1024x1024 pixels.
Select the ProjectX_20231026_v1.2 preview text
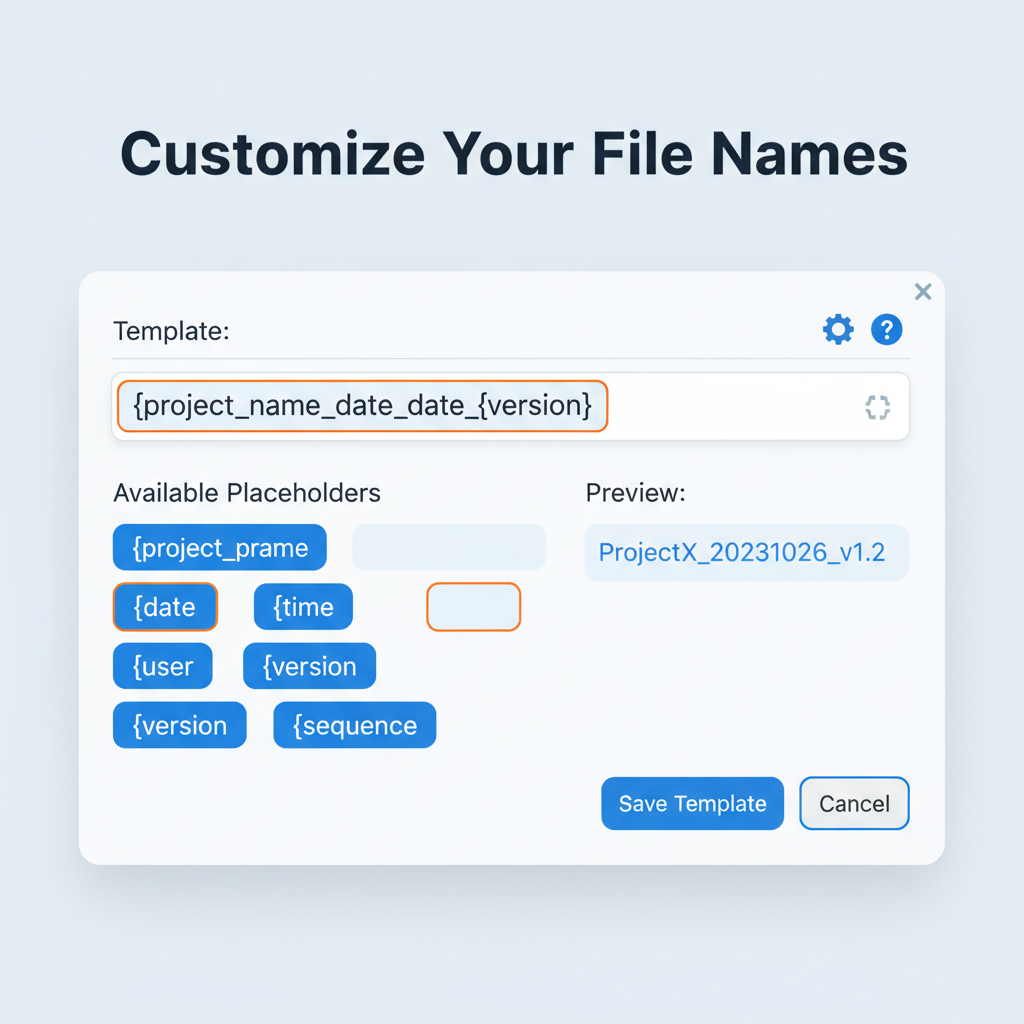tap(742, 552)
